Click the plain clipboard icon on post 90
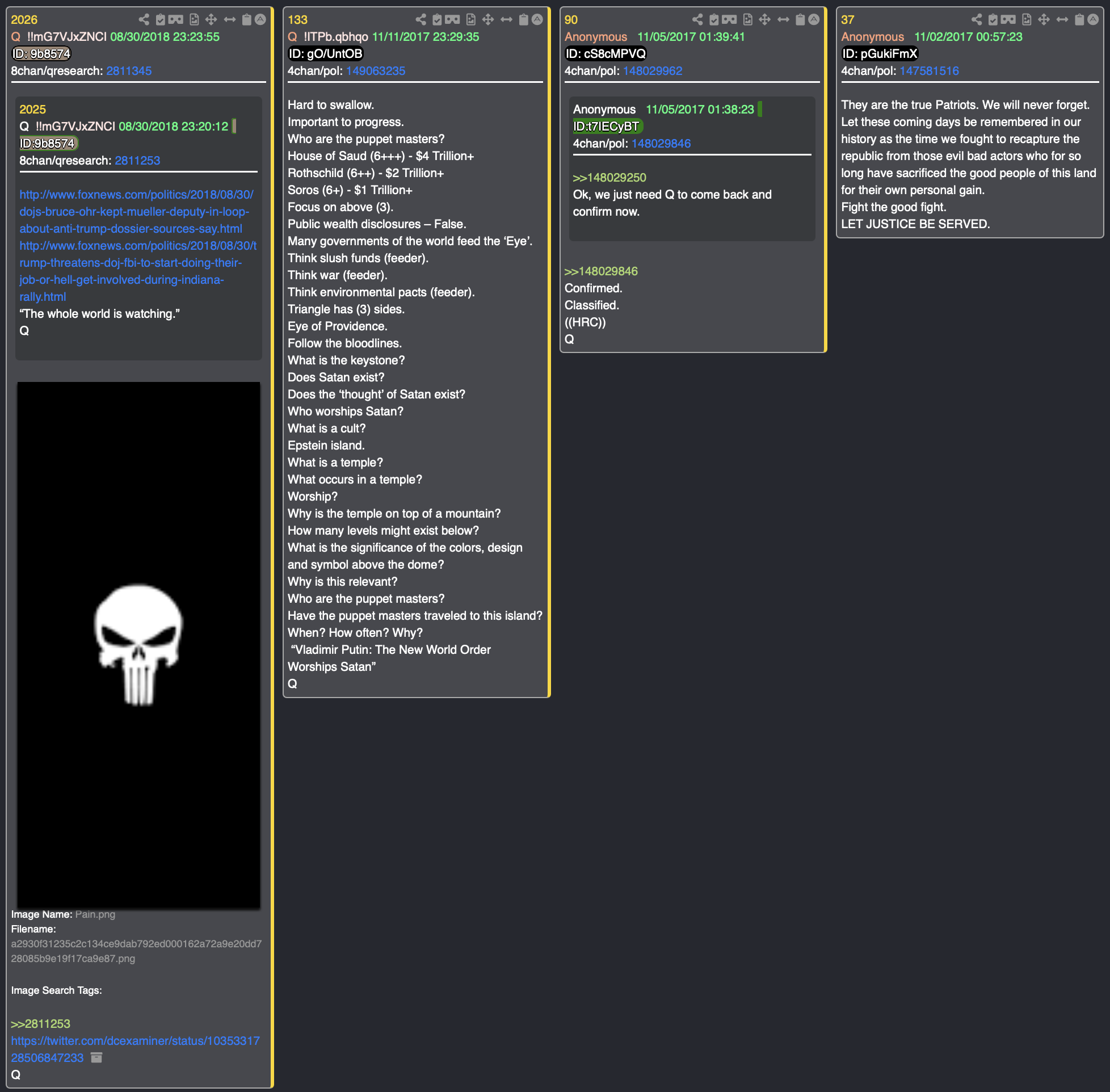Viewport: 1110px width, 1092px height. (x=800, y=19)
